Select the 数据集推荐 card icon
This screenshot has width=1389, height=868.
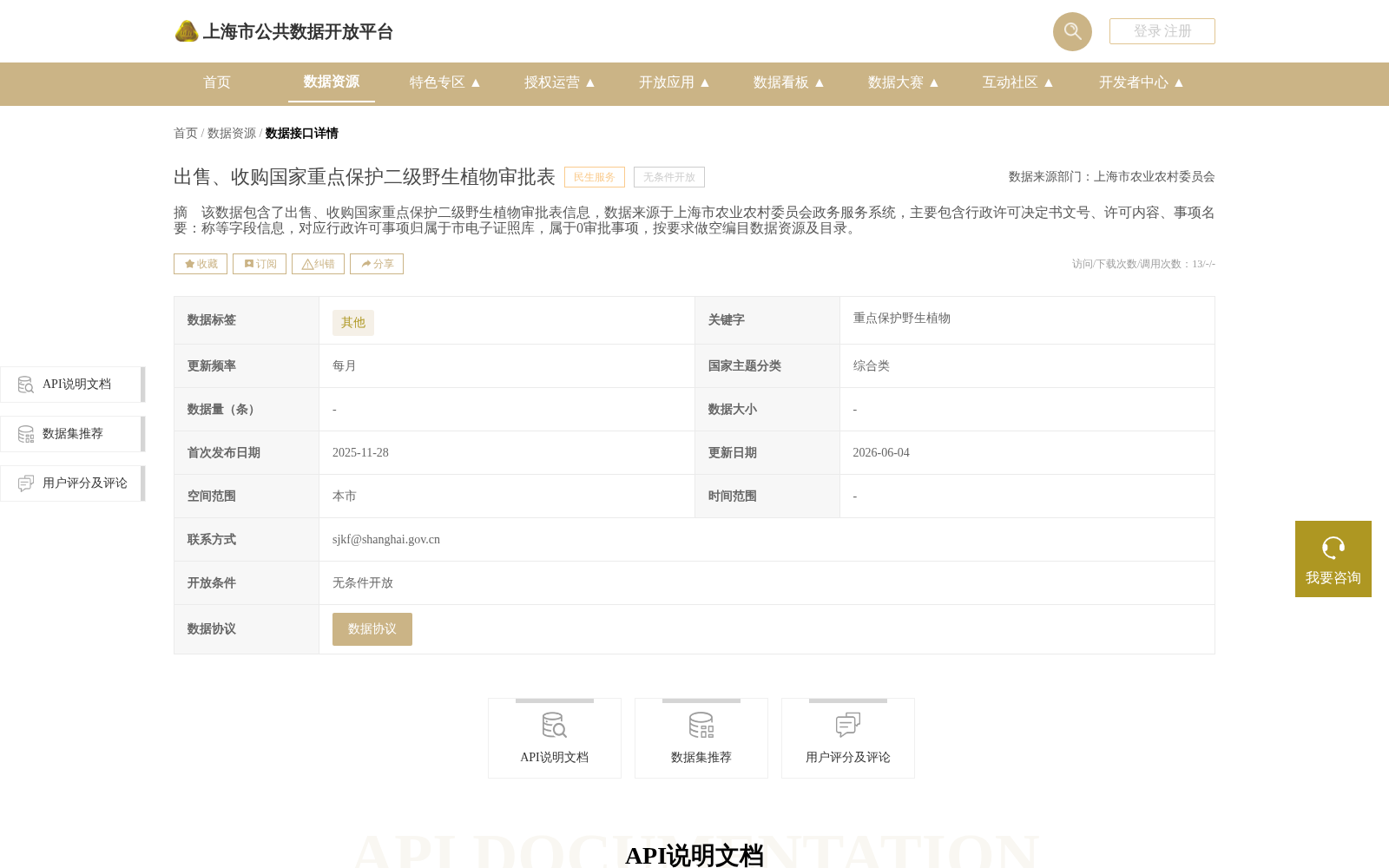(x=701, y=725)
